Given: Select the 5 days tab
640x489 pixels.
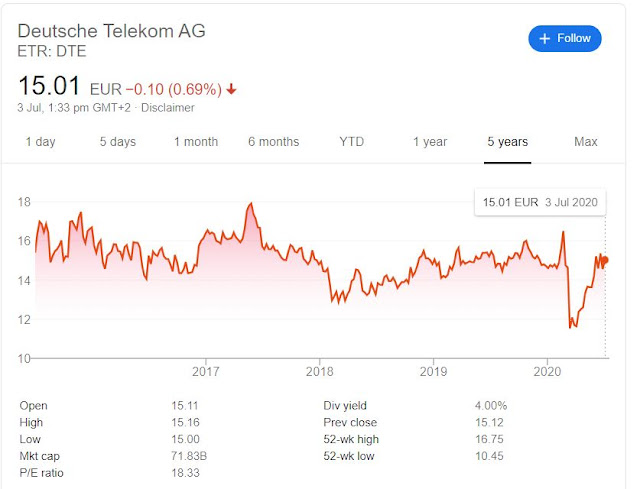Looking at the screenshot, I should [x=117, y=142].
